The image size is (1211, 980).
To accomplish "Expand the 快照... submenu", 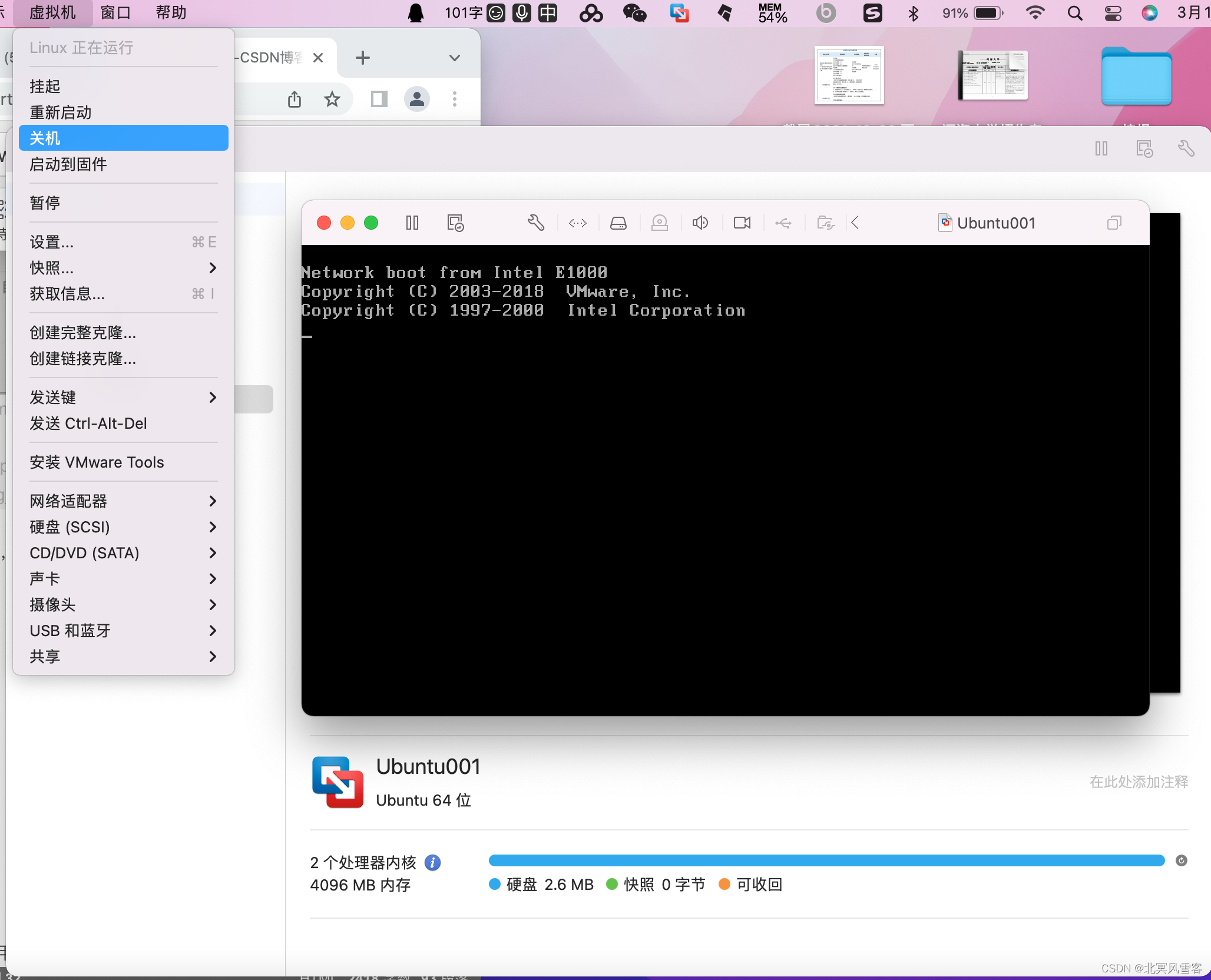I will click(123, 267).
